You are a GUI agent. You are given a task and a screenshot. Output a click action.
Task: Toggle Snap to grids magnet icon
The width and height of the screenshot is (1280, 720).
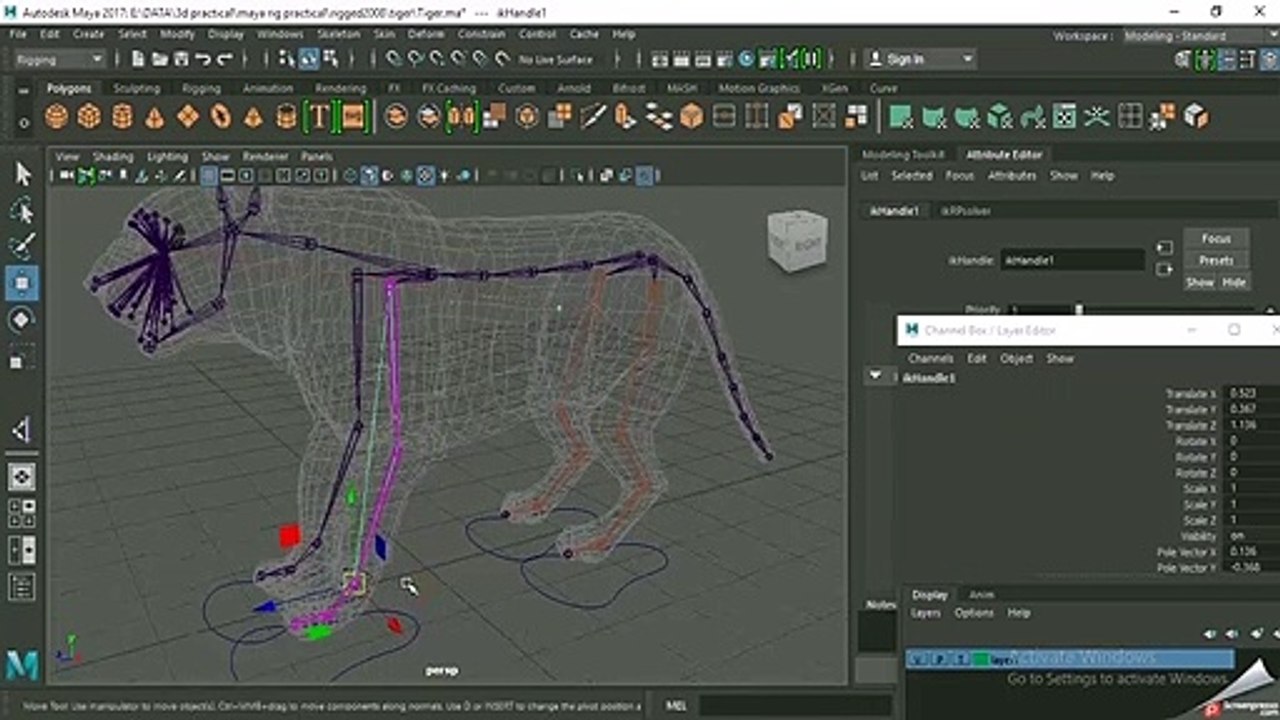pyautogui.click(x=394, y=59)
